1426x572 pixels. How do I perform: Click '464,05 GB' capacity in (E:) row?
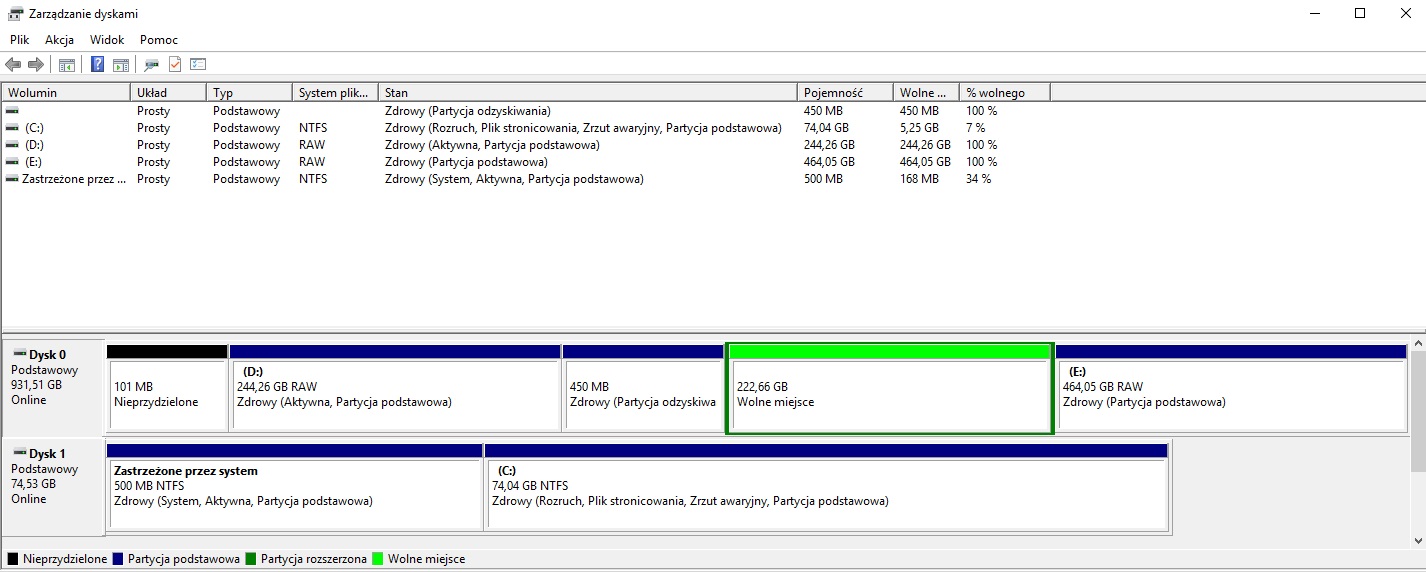tap(829, 162)
